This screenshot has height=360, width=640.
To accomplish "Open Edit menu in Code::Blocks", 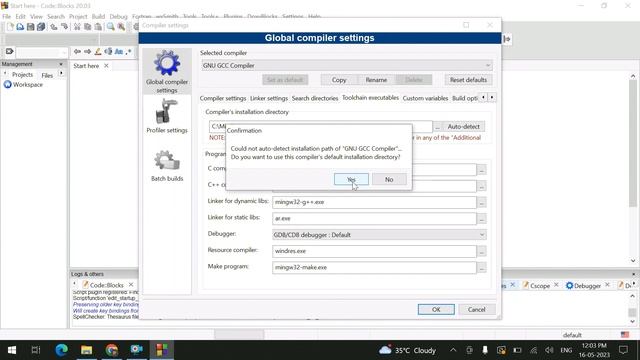I will coord(20,17).
